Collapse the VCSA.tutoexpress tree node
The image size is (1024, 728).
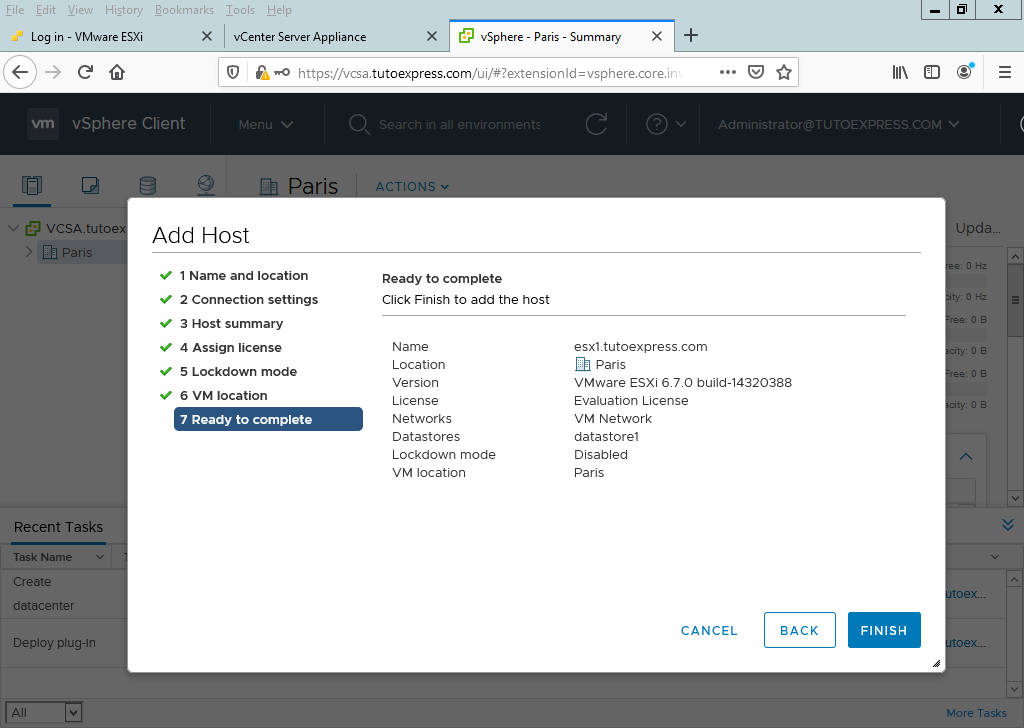[x=13, y=228]
